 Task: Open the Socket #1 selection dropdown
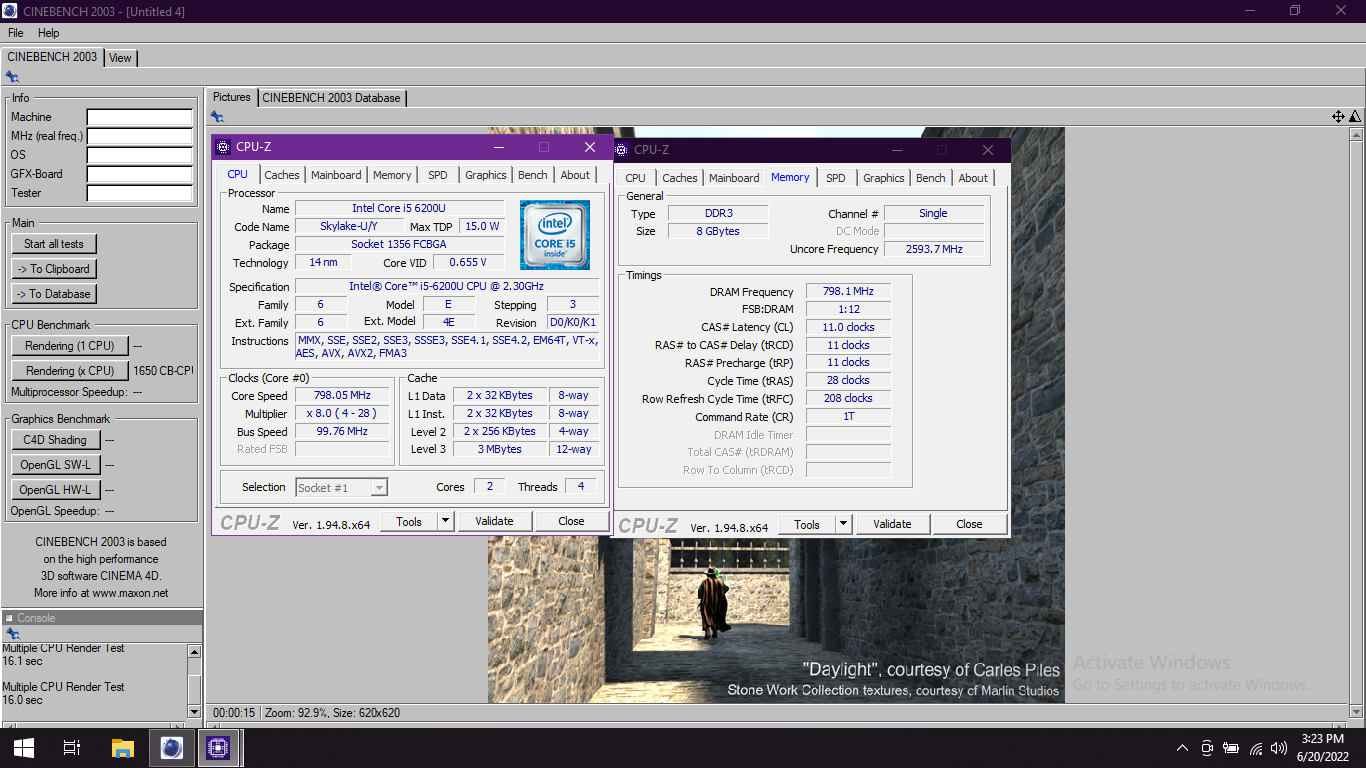378,487
